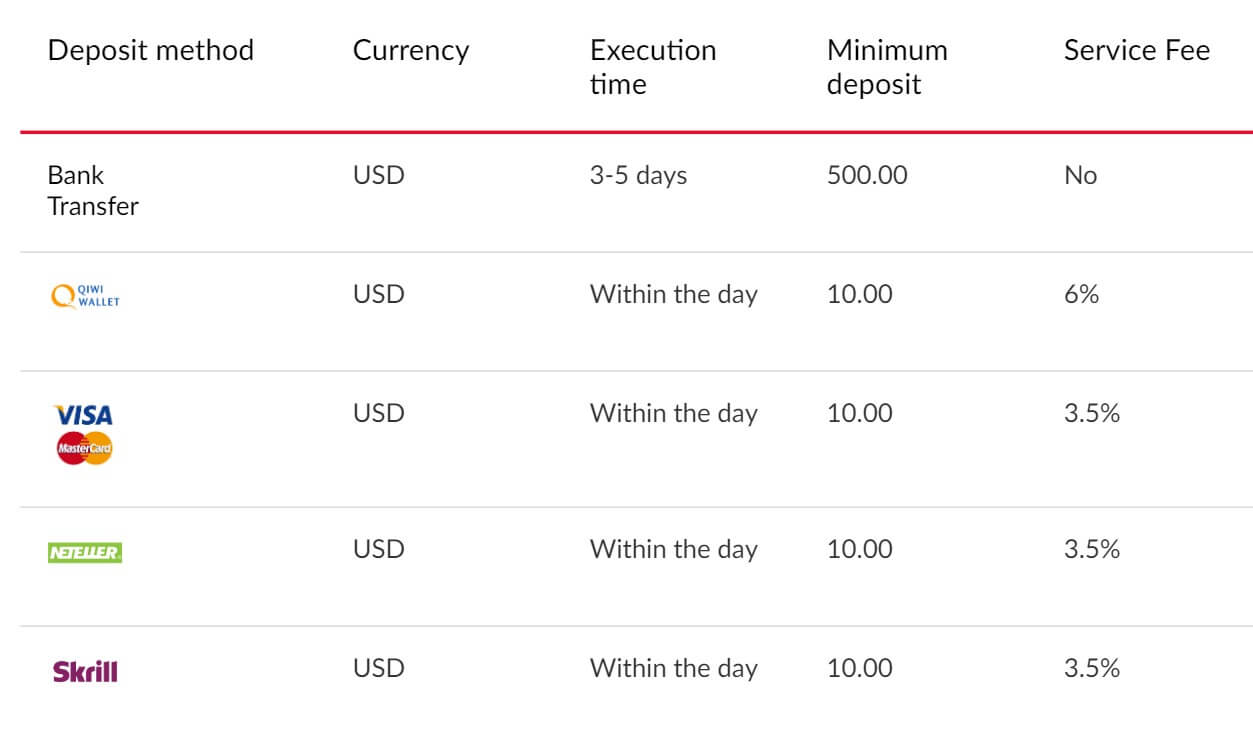
Task: Click the MasterCard logo
Action: [x=84, y=449]
